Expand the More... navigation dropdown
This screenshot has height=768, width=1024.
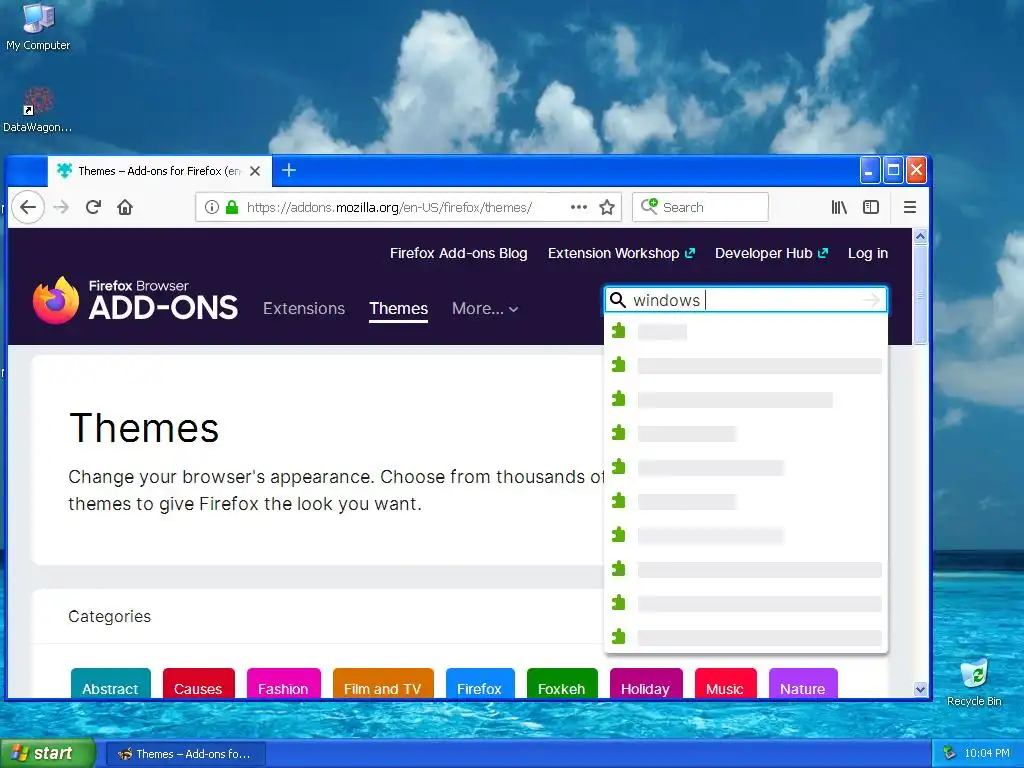[485, 308]
